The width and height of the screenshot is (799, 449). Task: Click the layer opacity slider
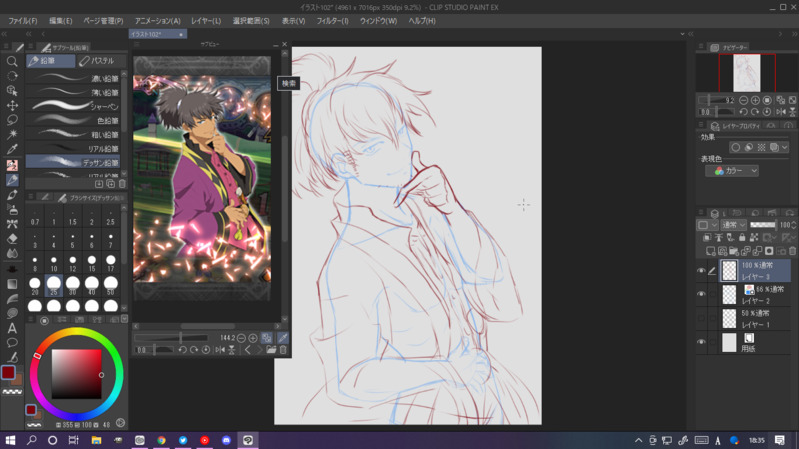tap(763, 225)
